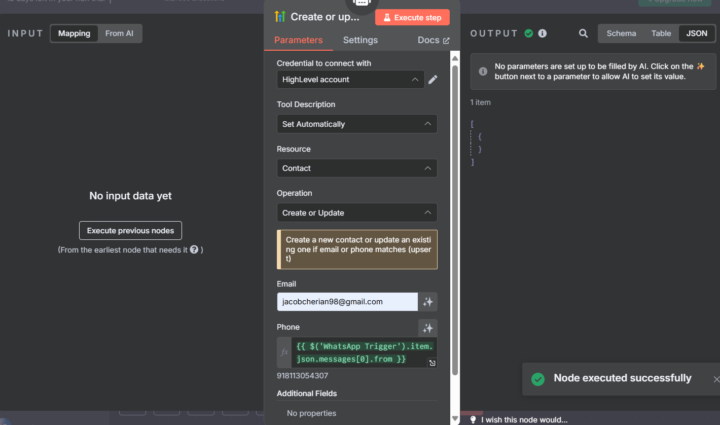Screen dimensions: 720x425
Task: Search the output data
Action: click(583, 34)
